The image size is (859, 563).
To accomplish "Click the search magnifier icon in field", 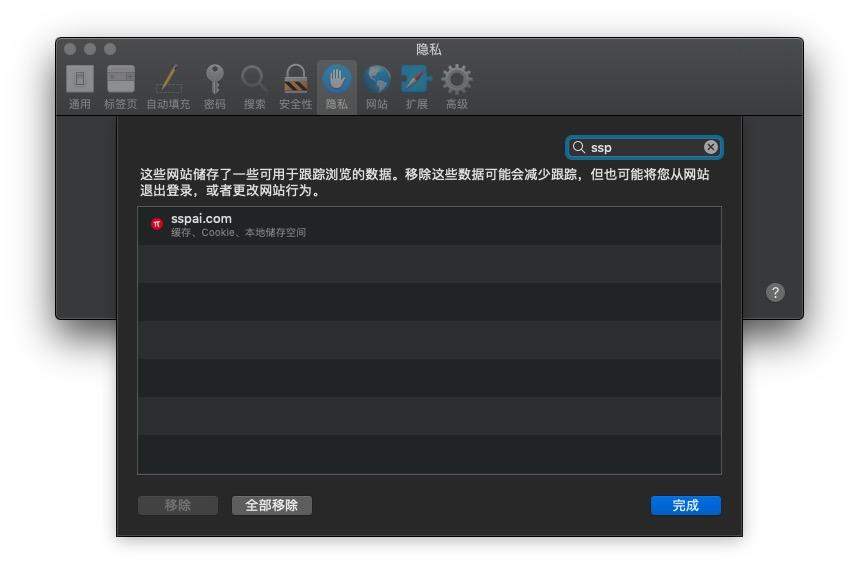I will pos(579,147).
